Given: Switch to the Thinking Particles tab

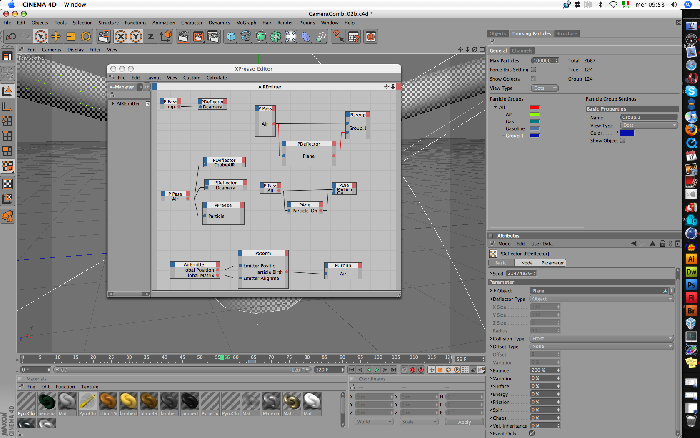Looking at the screenshot, I should 531,33.
